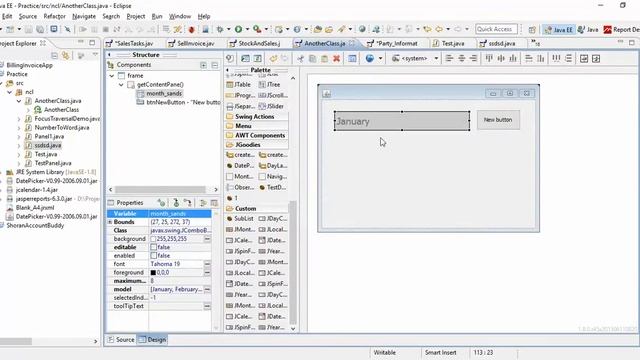
Task: Switch to the SellInvoice.java editor tab
Action: pos(191,43)
